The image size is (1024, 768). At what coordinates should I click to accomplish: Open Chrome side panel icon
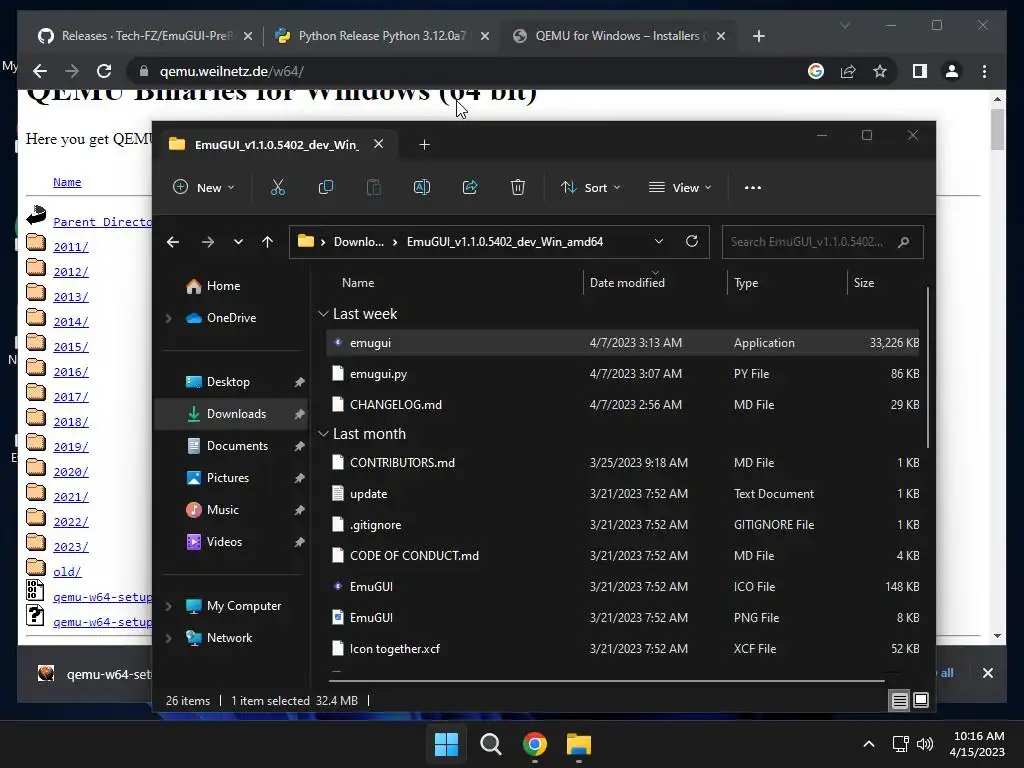[920, 71]
